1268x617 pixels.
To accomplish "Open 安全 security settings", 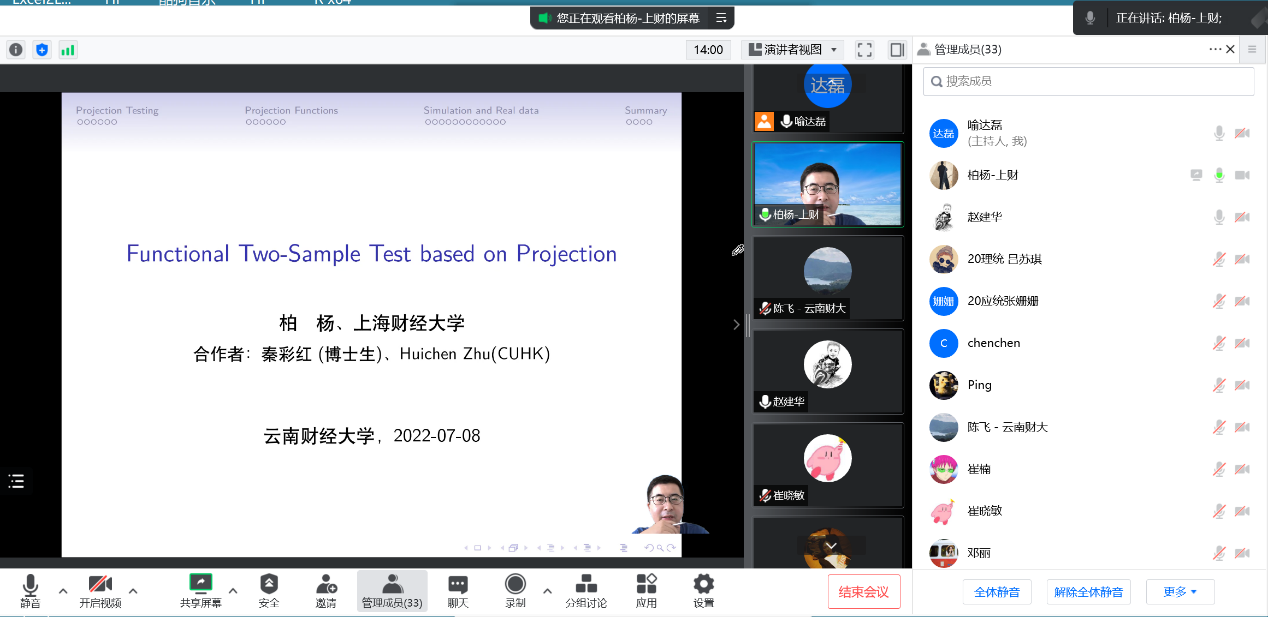I will [x=269, y=591].
